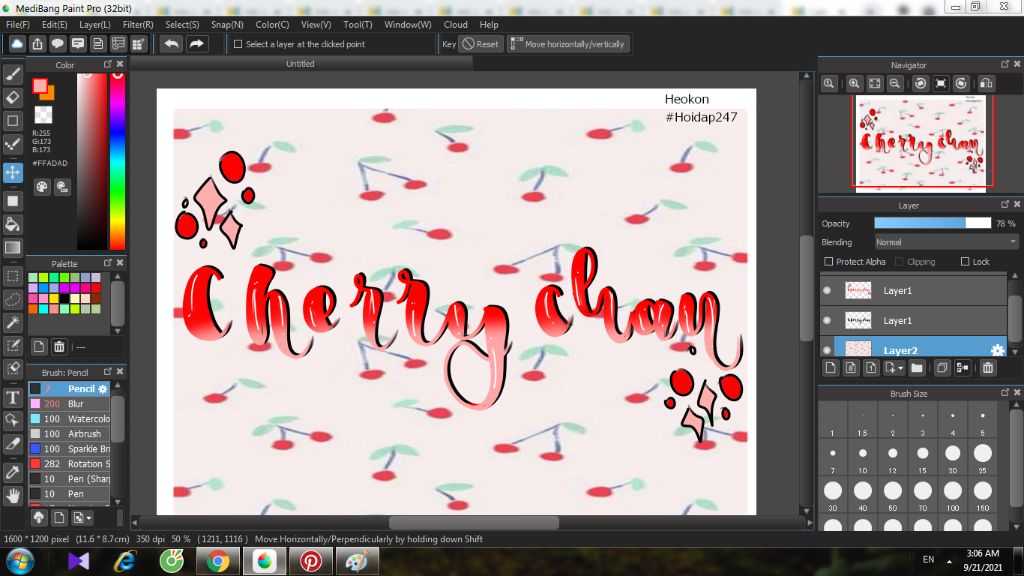Open Chrome from the Windows taskbar
This screenshot has width=1024, height=576.
pos(217,562)
